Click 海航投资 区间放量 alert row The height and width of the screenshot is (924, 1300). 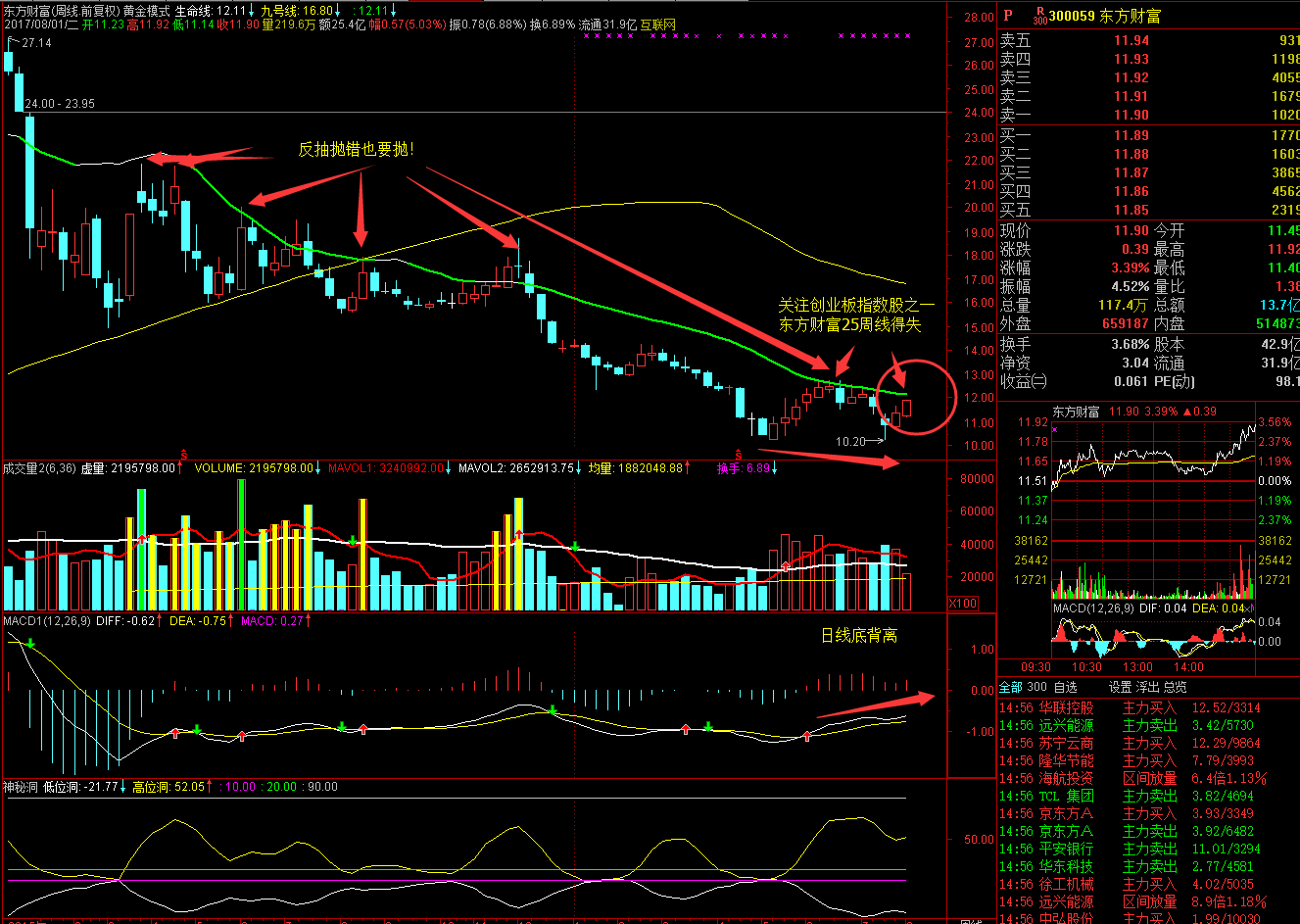click(x=1149, y=778)
